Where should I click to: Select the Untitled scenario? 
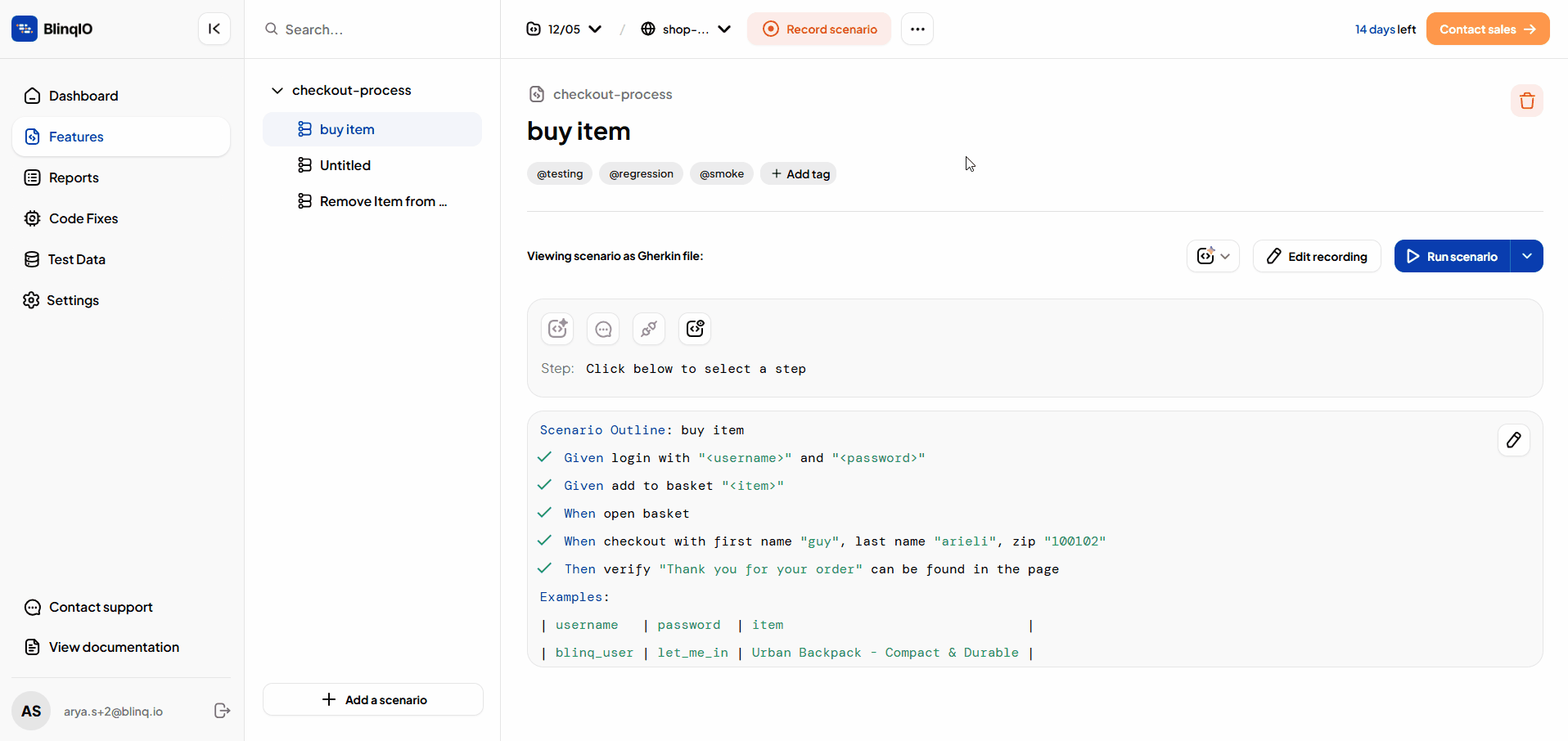pos(345,165)
